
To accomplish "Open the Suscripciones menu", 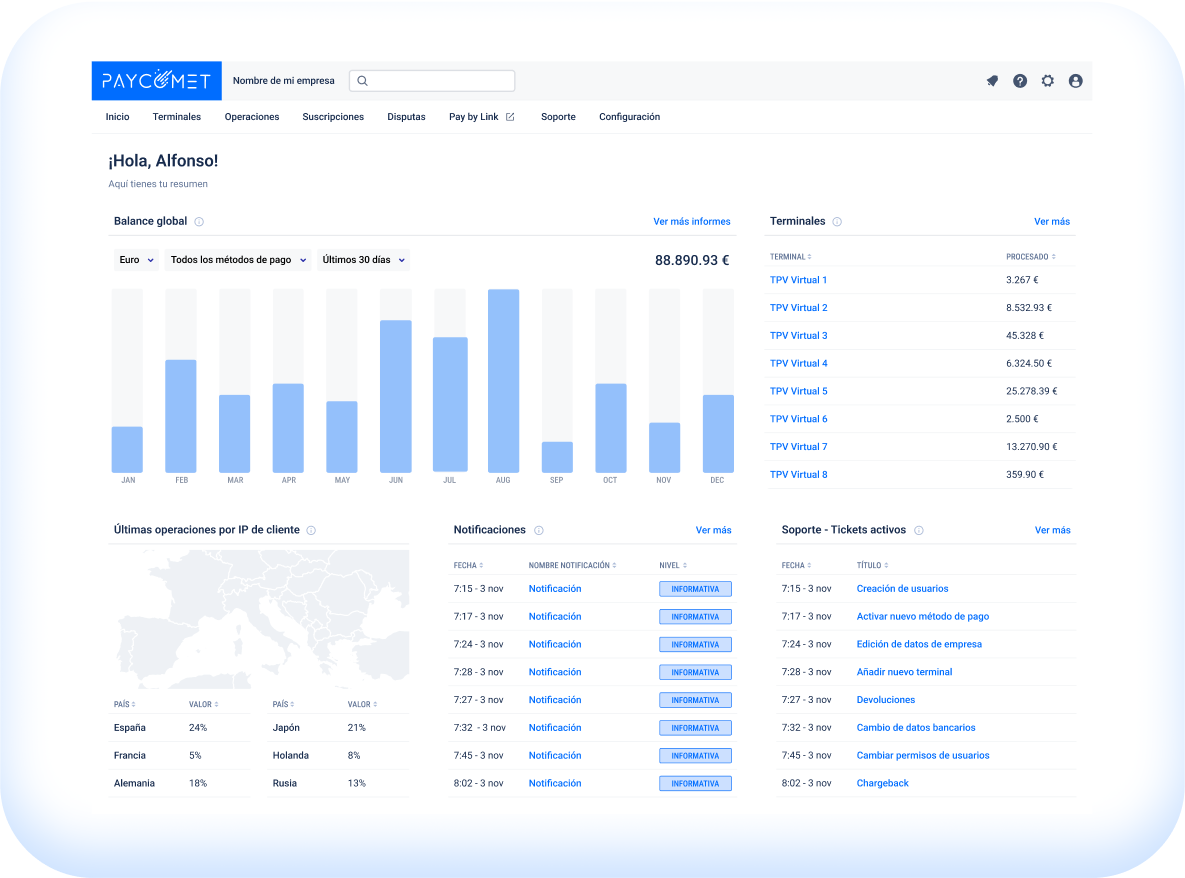I will (x=333, y=117).
